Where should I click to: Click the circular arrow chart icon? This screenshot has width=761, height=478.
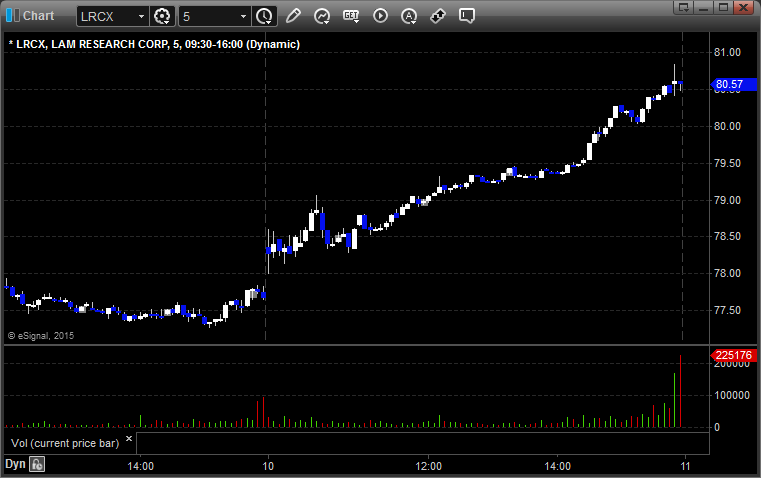coord(322,16)
